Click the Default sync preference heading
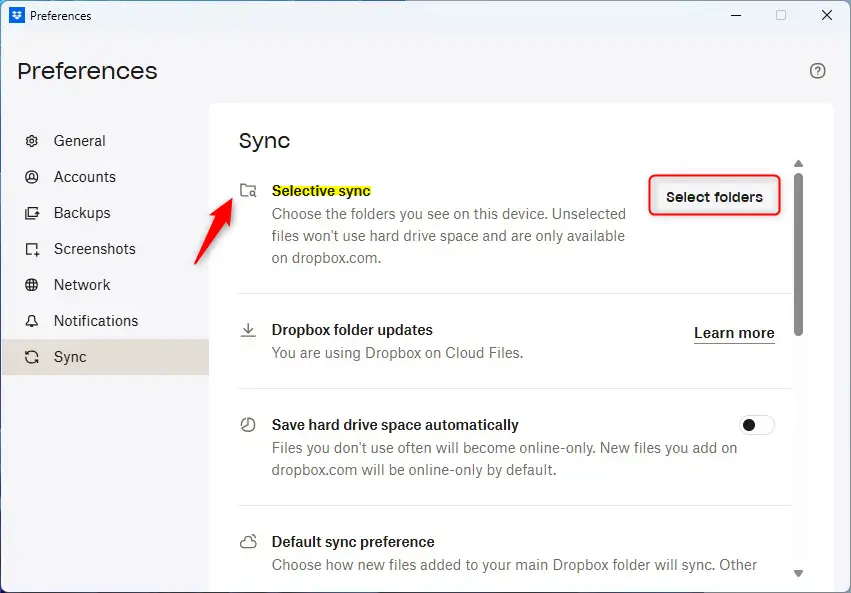 [353, 542]
